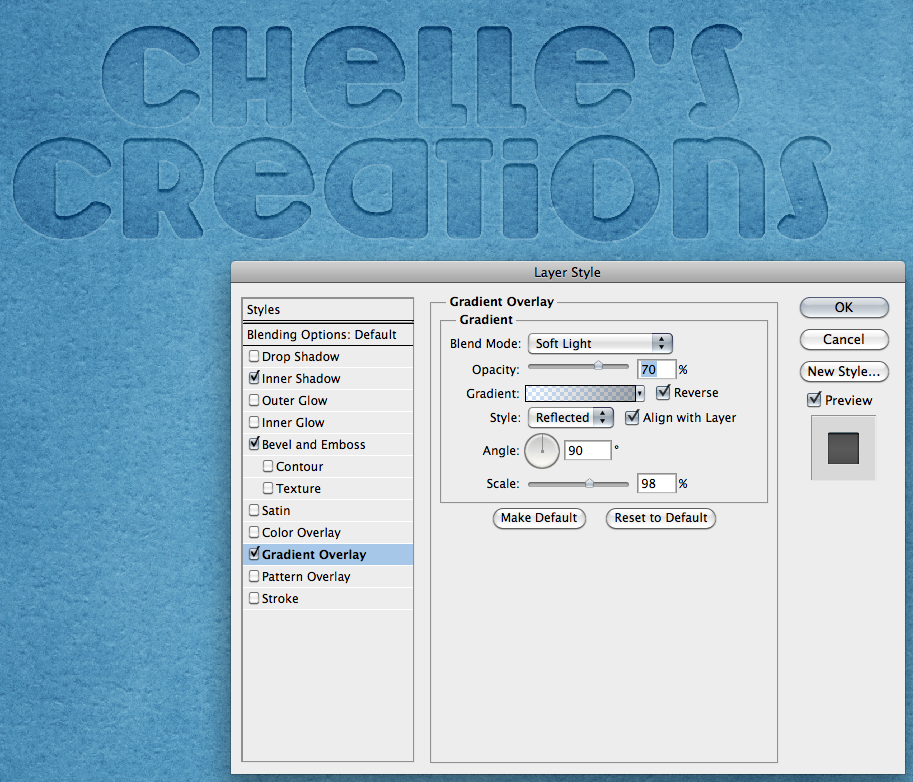The image size is (913, 782).
Task: Click the Reset to Default button
Action: click(661, 518)
